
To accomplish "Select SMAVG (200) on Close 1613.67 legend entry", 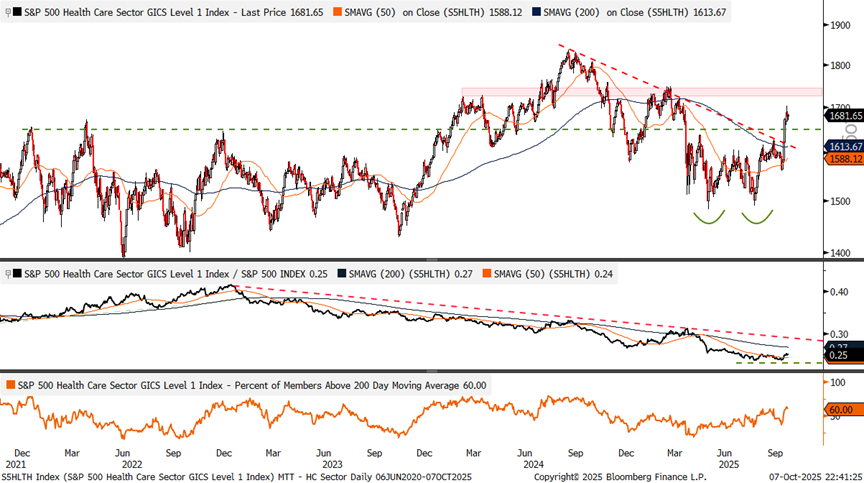I will (x=634, y=12).
